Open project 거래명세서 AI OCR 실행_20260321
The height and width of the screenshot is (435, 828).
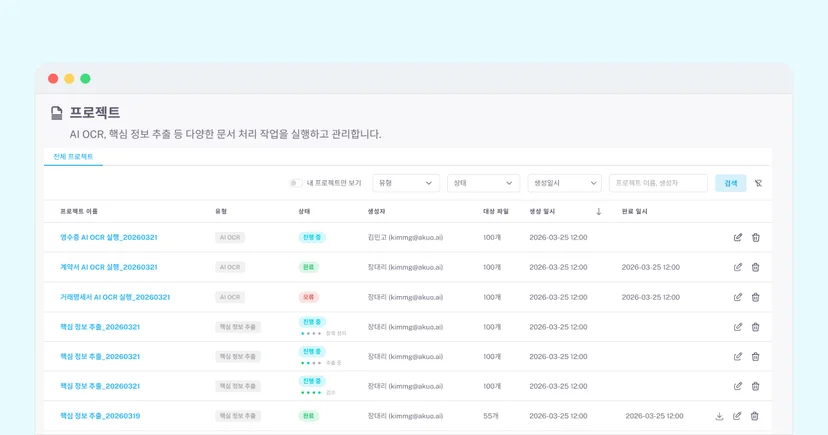pos(115,297)
